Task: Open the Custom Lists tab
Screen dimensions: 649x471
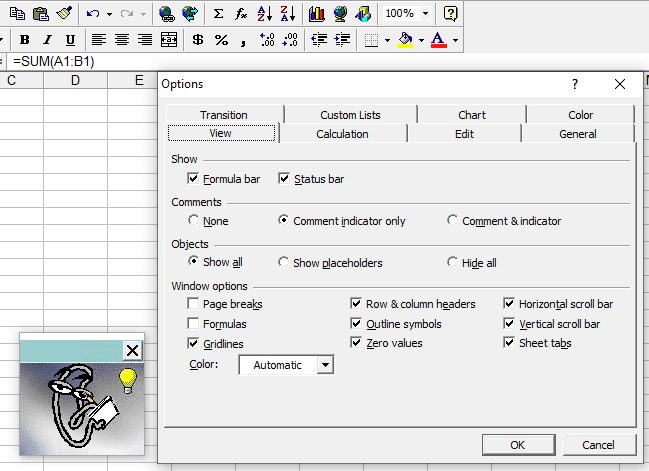Action: [x=350, y=115]
